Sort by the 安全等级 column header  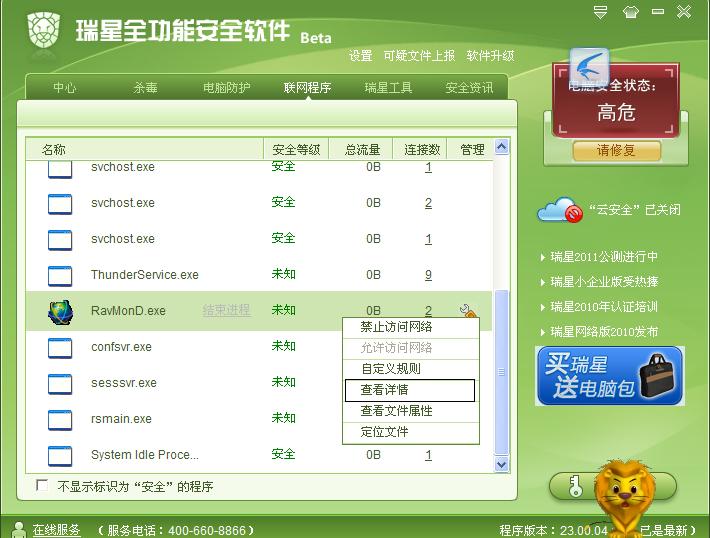pyautogui.click(x=296, y=149)
